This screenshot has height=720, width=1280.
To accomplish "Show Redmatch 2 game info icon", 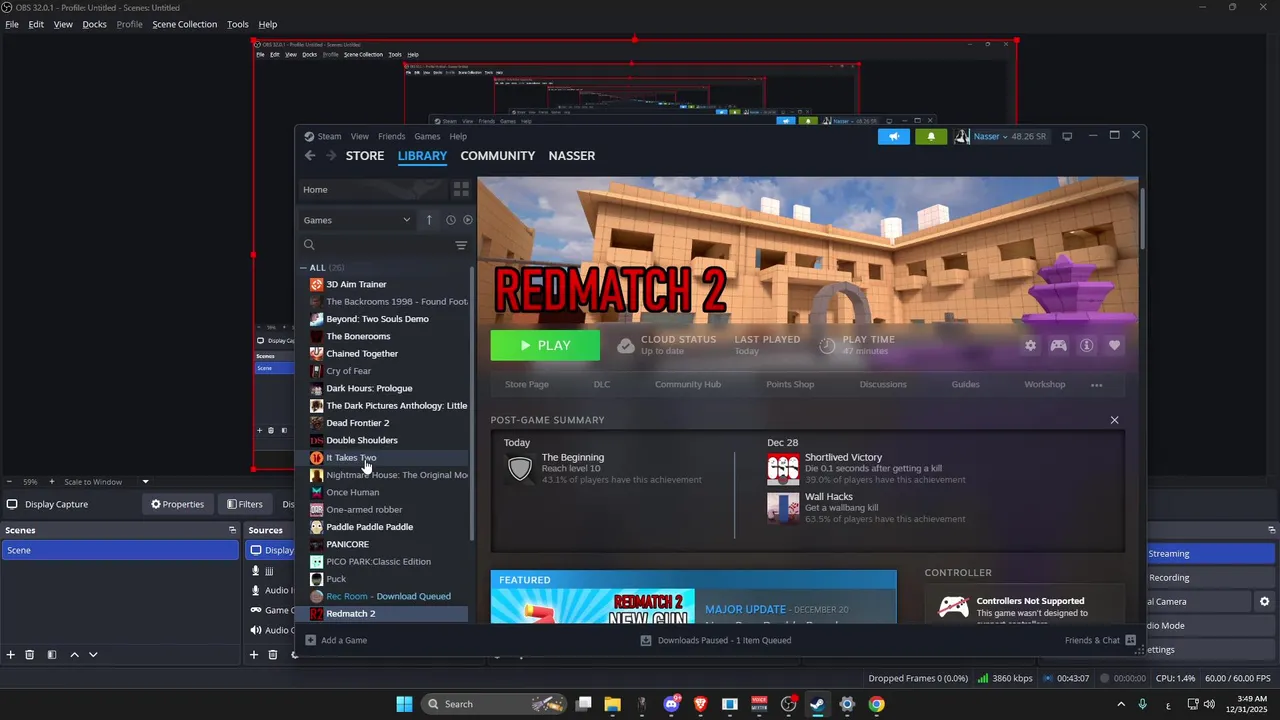I will pyautogui.click(x=1086, y=346).
